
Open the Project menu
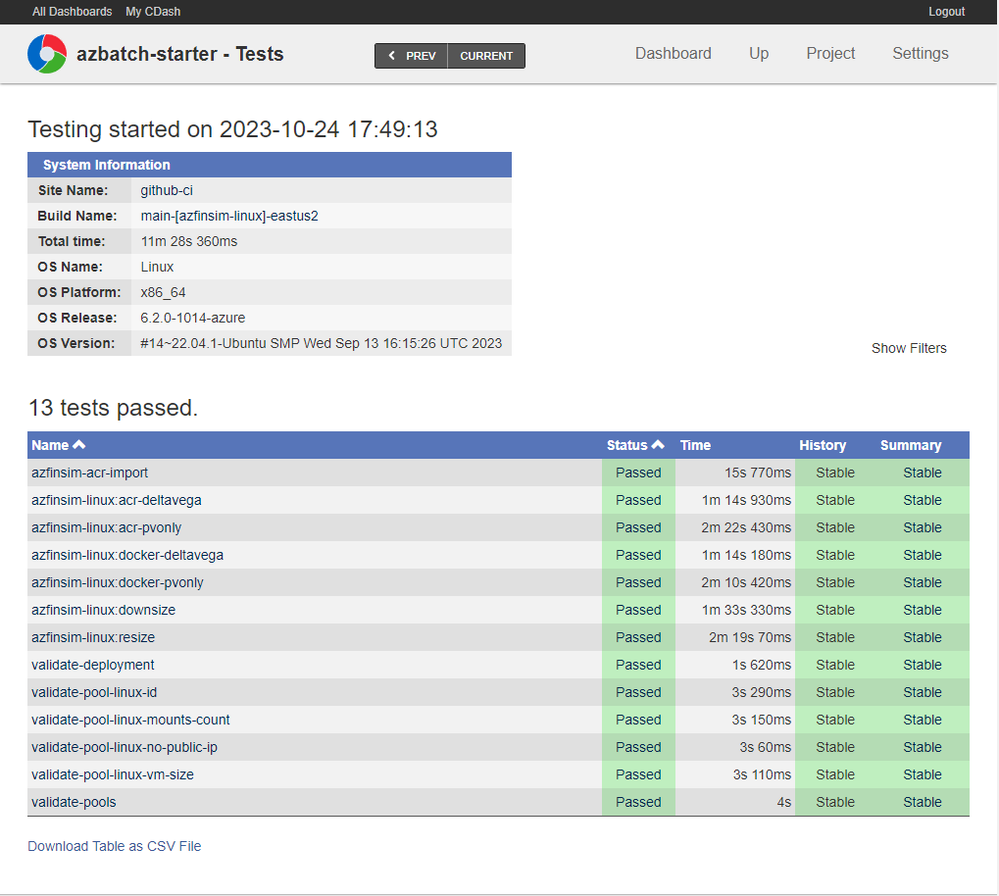point(830,54)
